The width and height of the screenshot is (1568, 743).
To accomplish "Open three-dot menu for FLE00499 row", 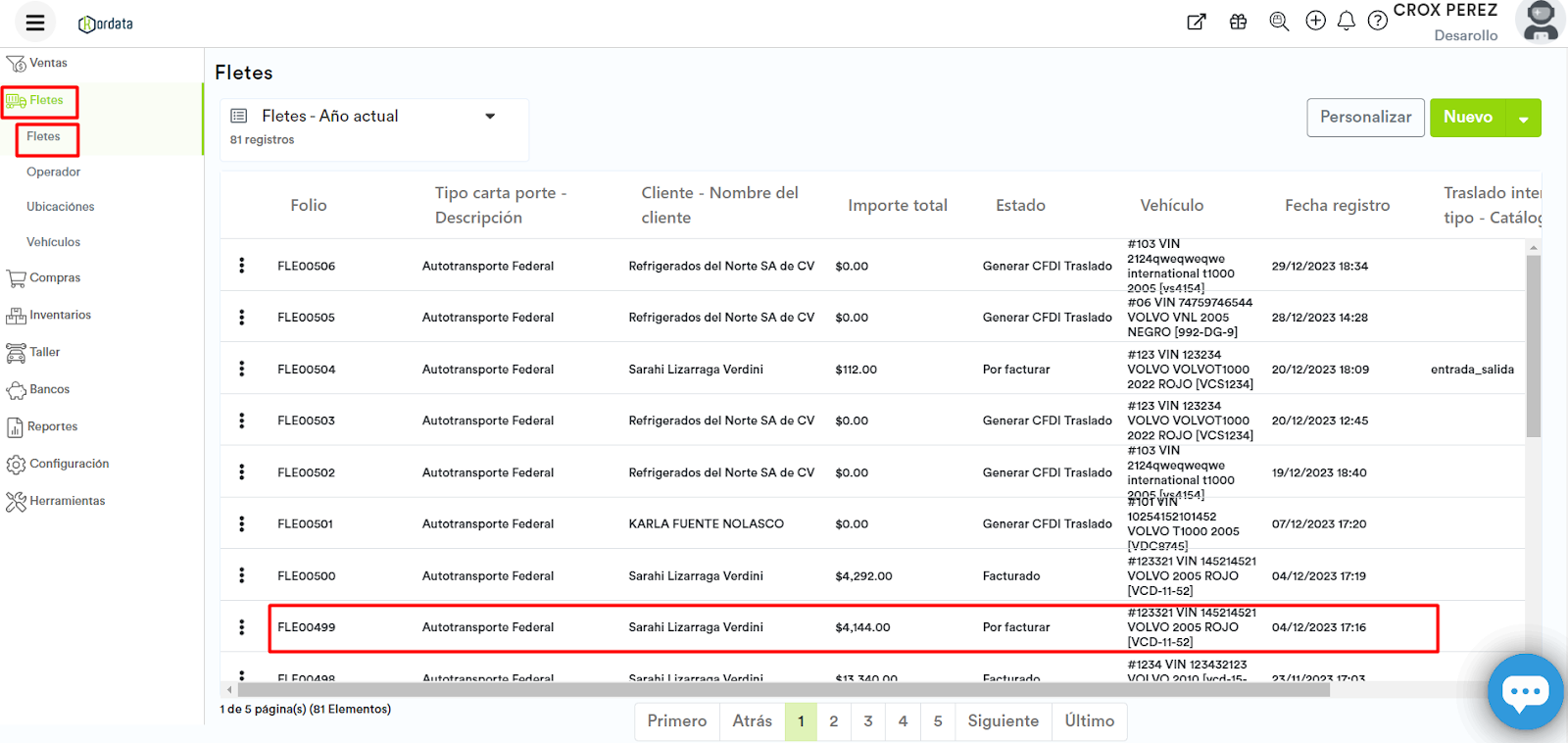I will click(242, 627).
